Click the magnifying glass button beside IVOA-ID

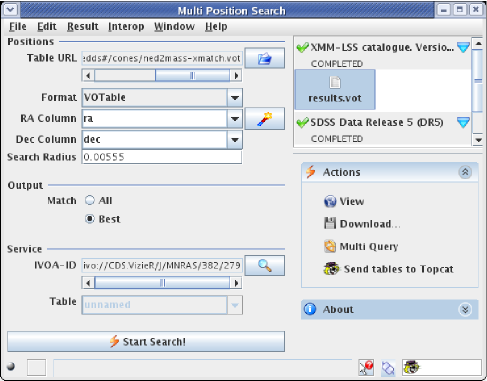[265, 265]
